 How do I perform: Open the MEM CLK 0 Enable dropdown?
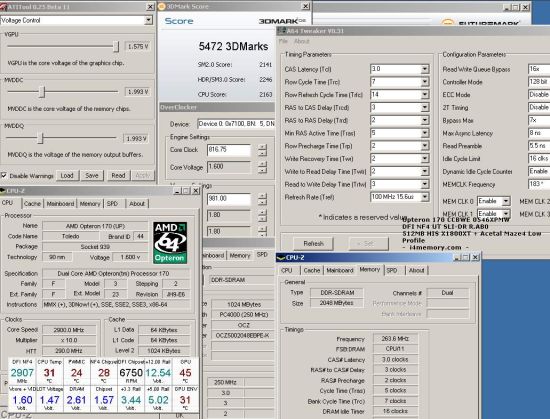click(506, 201)
